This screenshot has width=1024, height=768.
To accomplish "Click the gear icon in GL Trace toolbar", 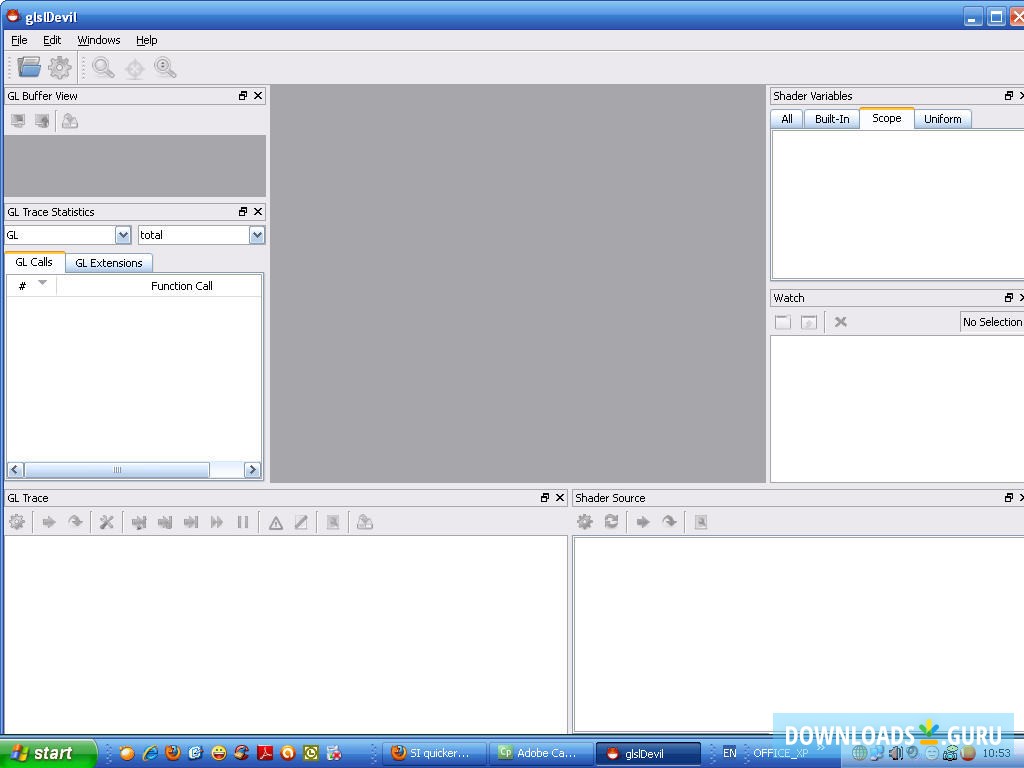I will [x=17, y=522].
